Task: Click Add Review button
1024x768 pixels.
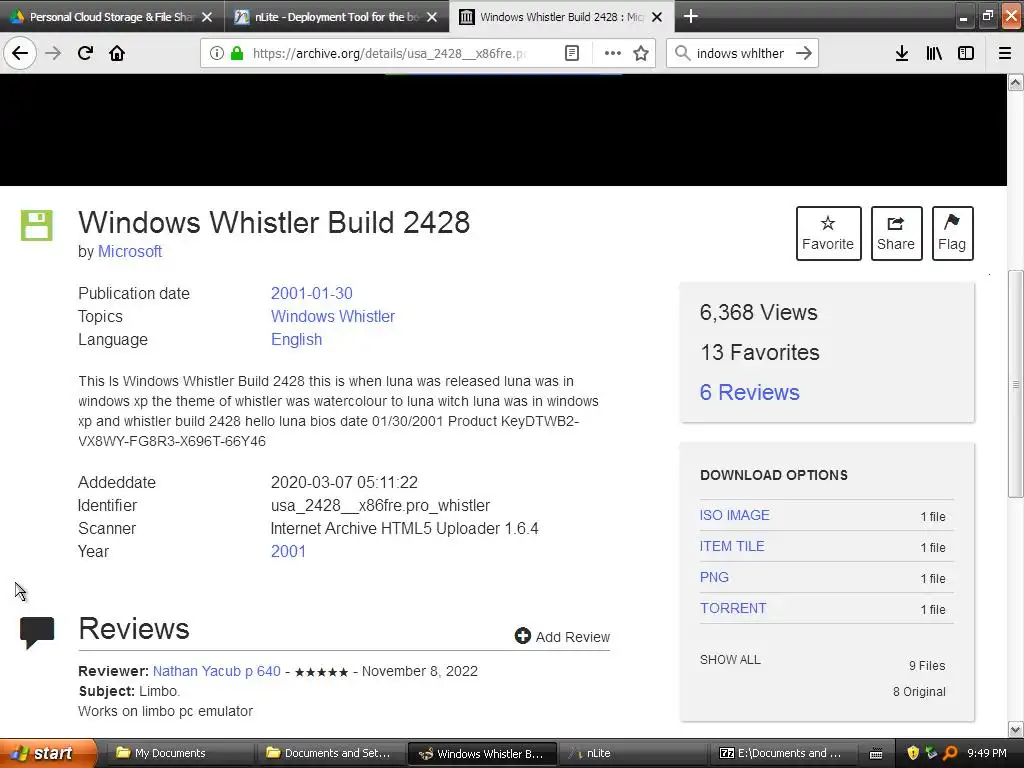Action: point(562,637)
